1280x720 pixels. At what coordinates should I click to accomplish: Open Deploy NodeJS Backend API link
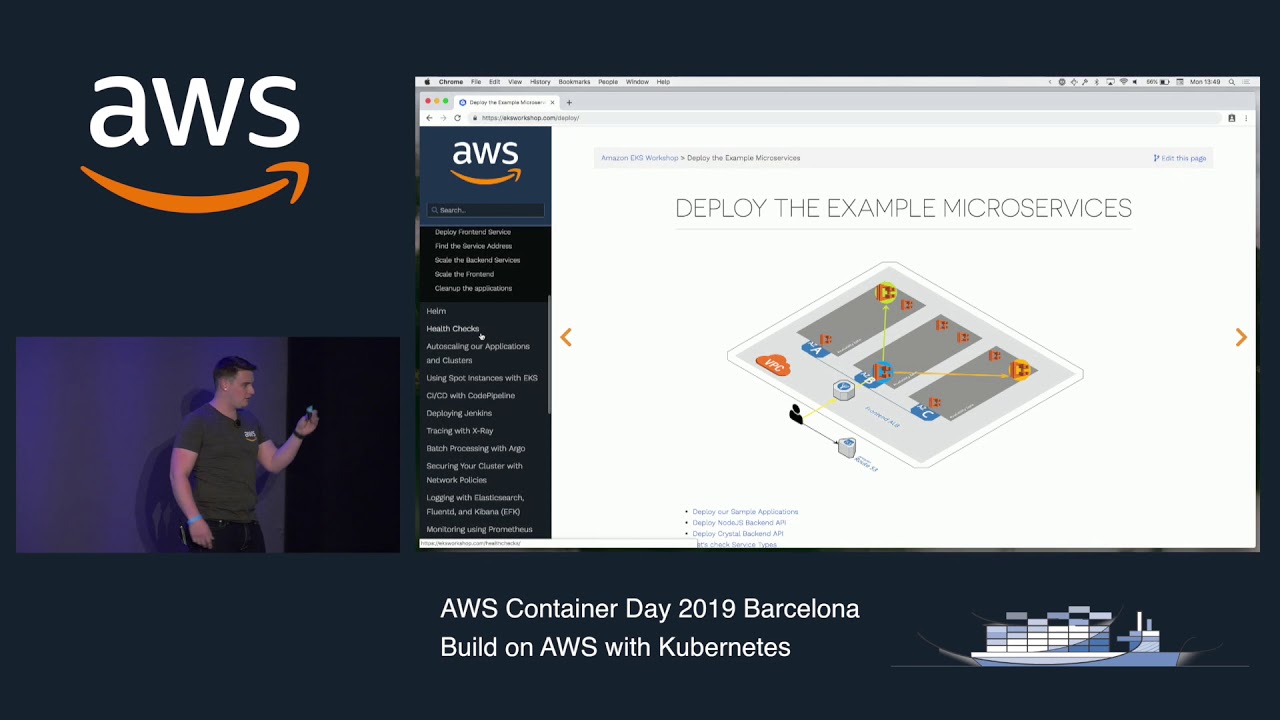pos(739,523)
